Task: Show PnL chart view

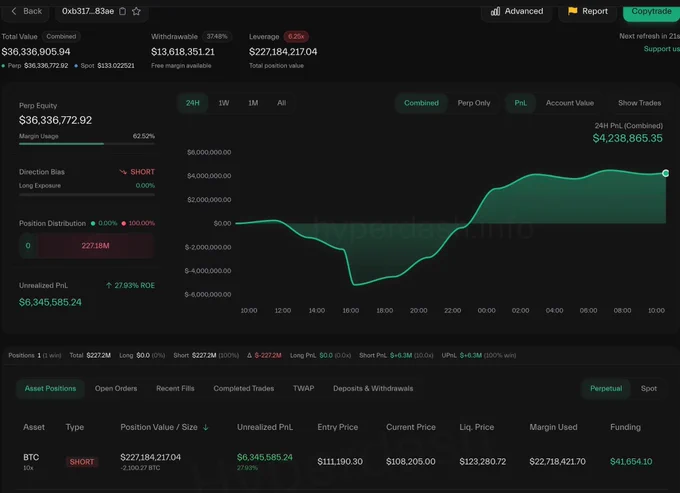Action: coord(520,103)
